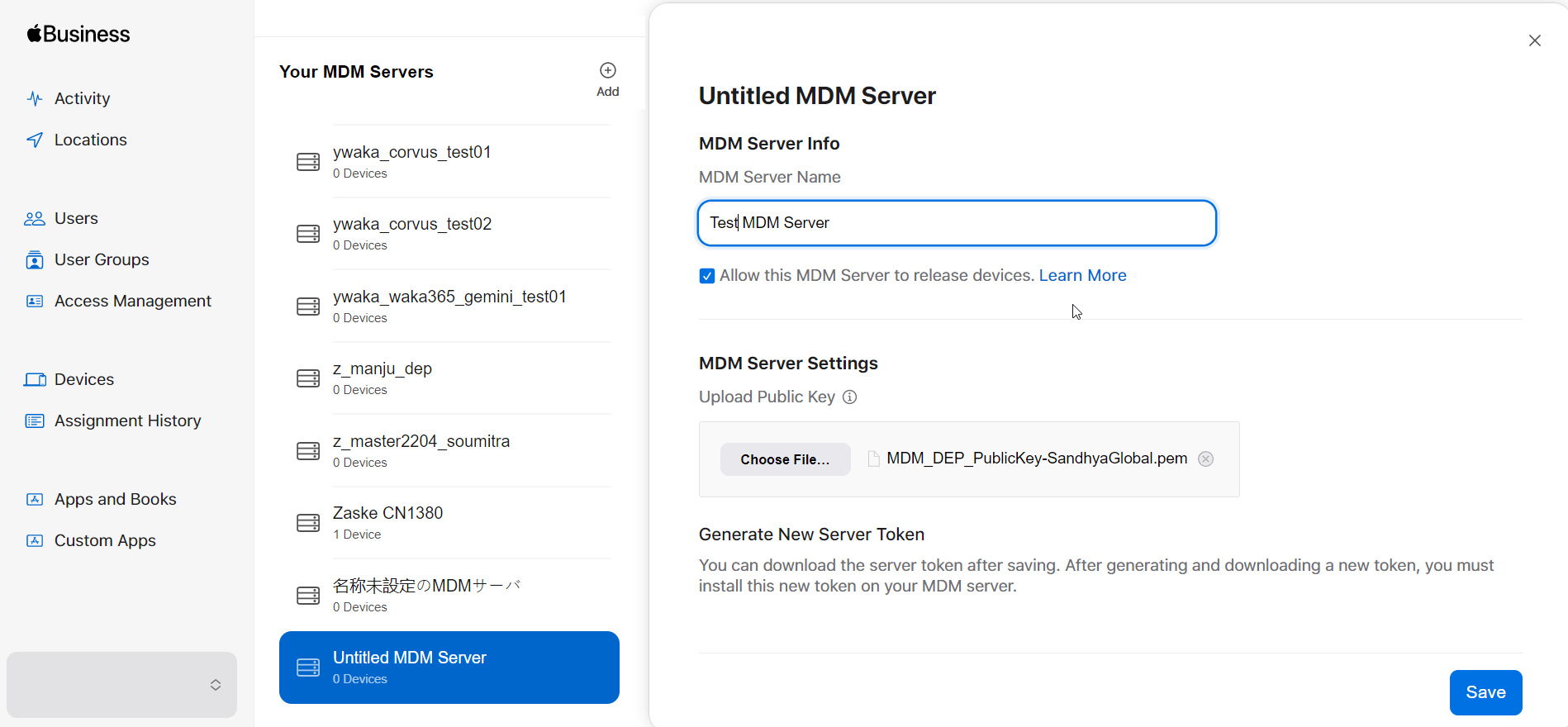1568x727 pixels.
Task: Select 名称未設定のMDMサーバ server name
Action: pos(427,586)
